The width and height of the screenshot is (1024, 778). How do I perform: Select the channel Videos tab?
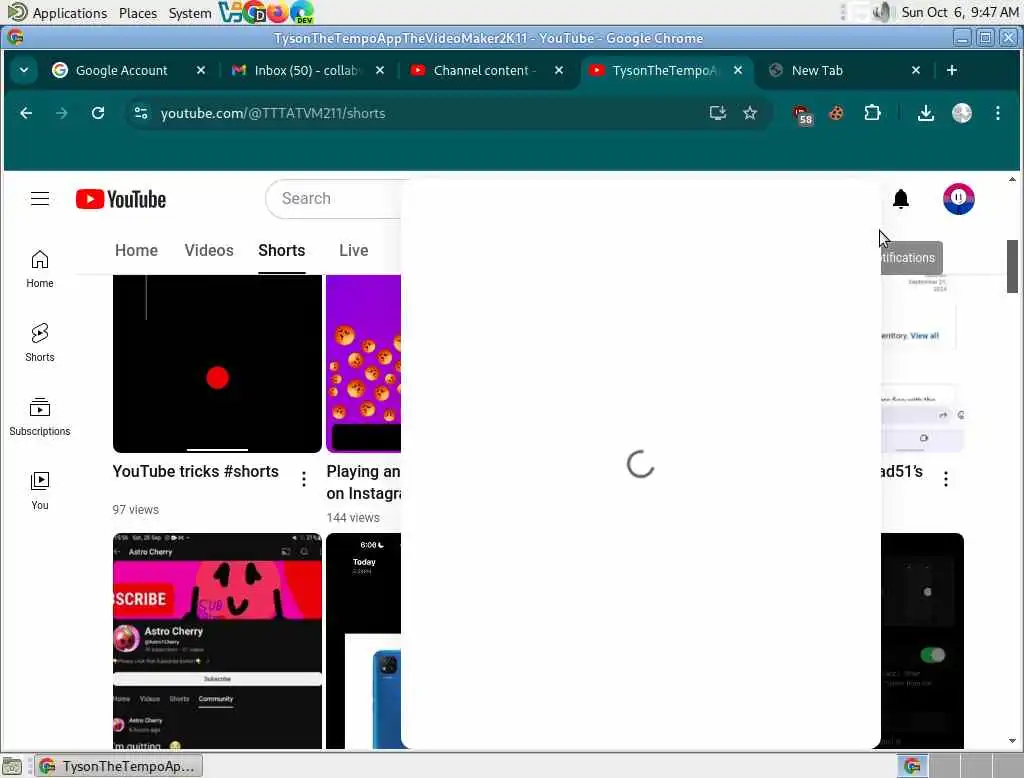click(x=209, y=250)
